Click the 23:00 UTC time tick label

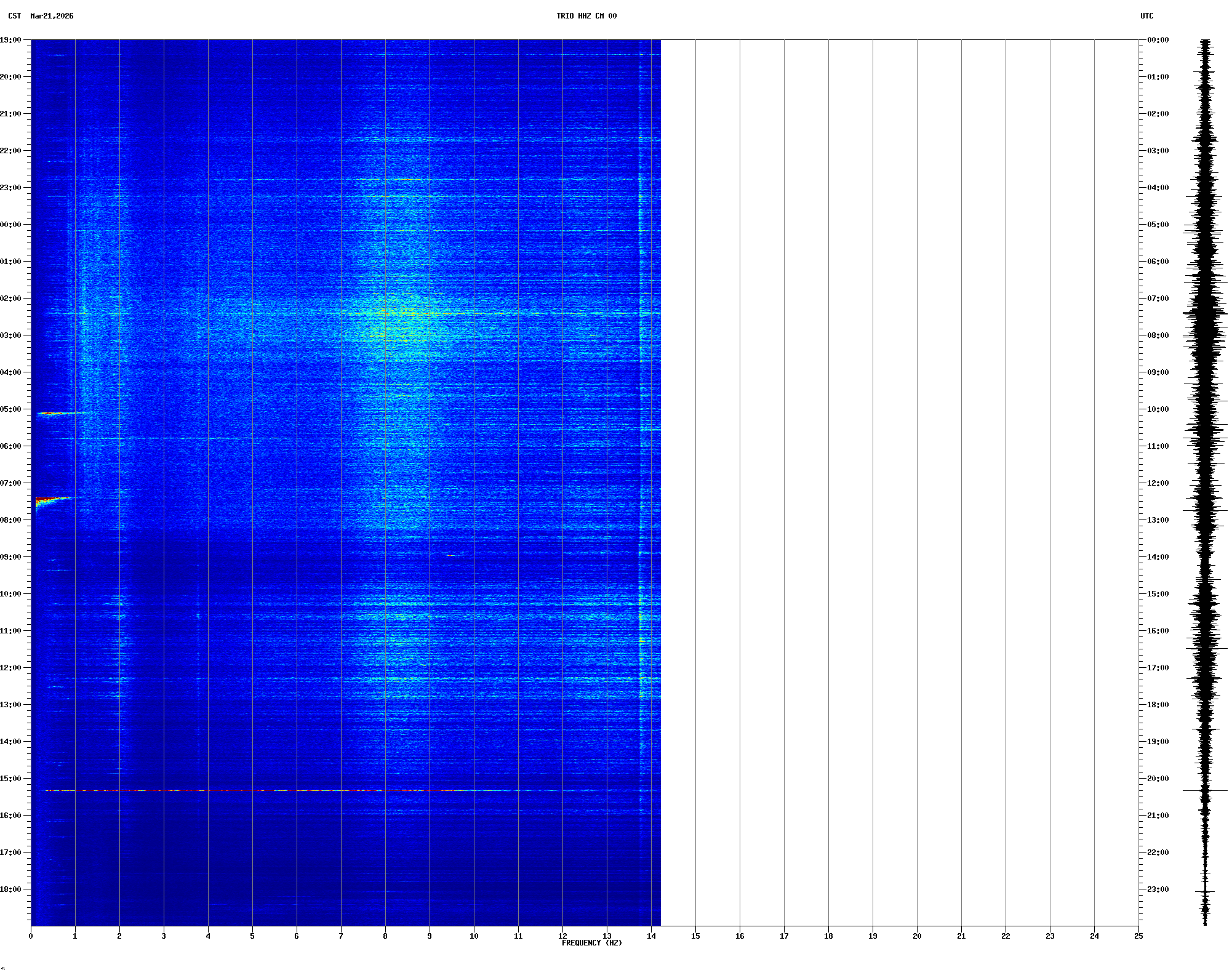[x=1158, y=889]
